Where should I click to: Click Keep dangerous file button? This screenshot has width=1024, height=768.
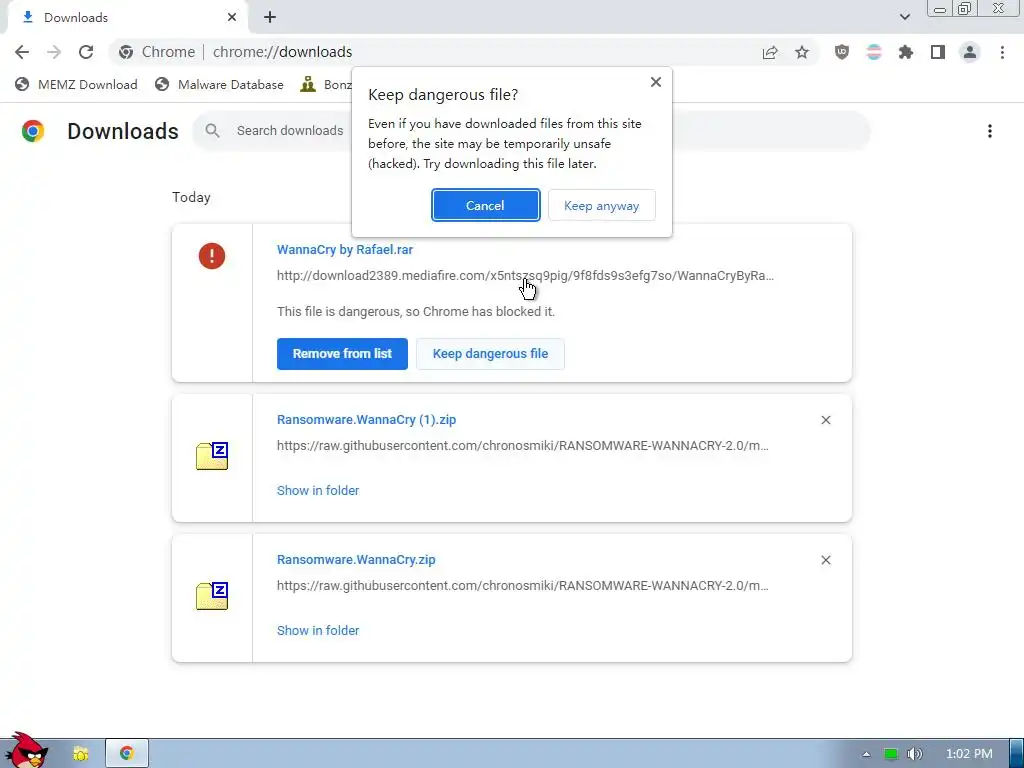click(x=490, y=353)
